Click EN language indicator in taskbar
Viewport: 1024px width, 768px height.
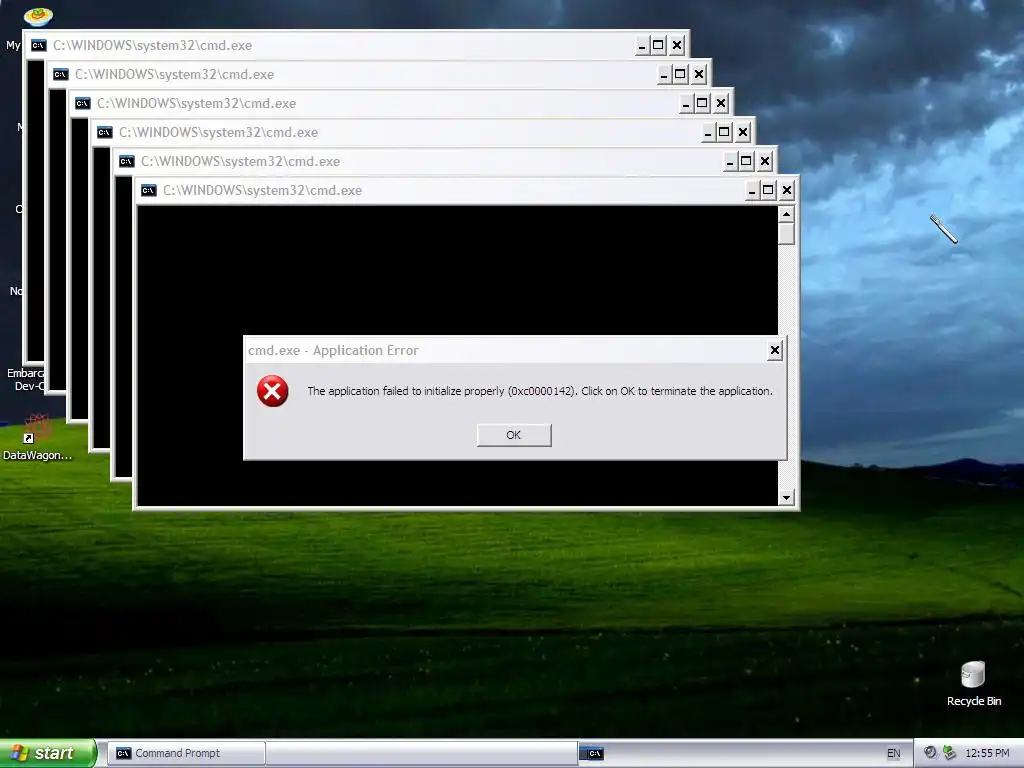[x=893, y=754]
